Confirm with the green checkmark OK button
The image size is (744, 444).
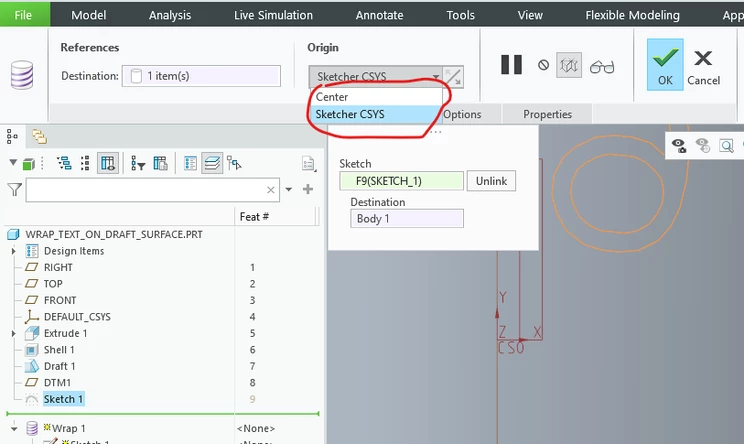click(x=665, y=65)
